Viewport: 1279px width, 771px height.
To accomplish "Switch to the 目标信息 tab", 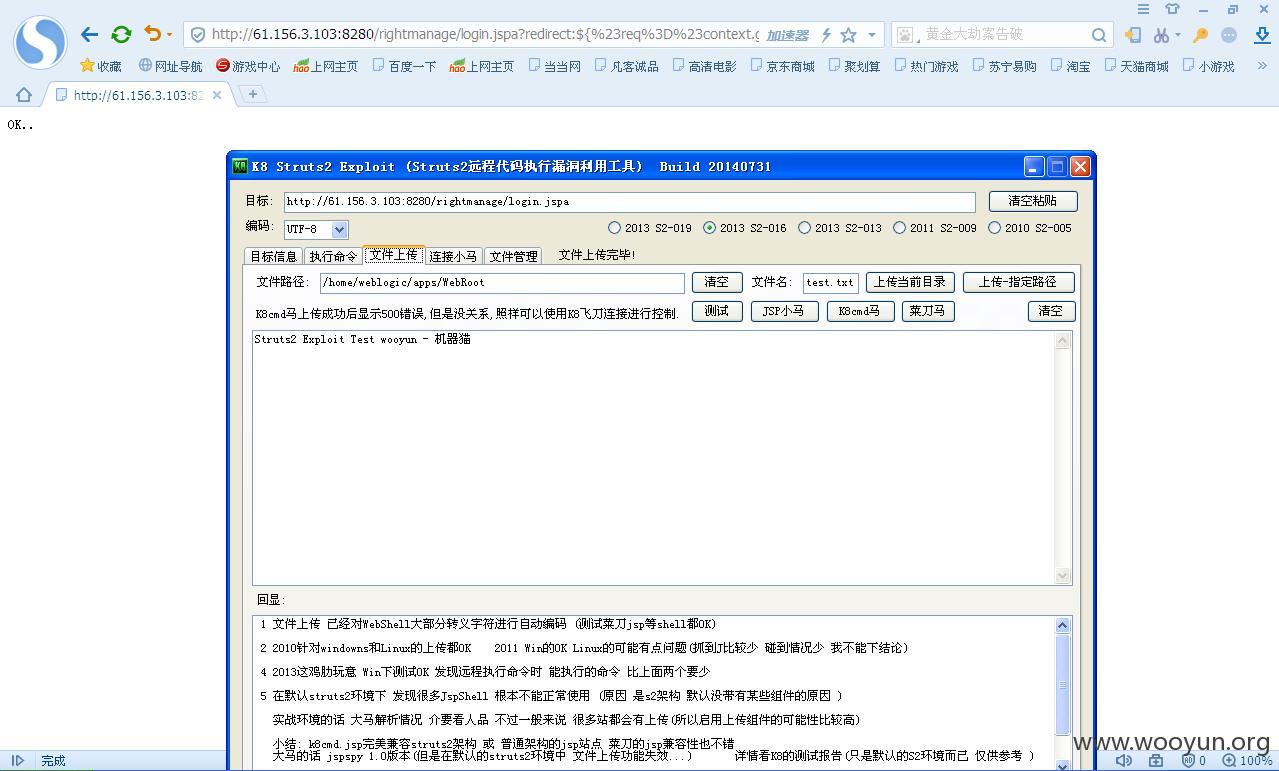I will 273,256.
